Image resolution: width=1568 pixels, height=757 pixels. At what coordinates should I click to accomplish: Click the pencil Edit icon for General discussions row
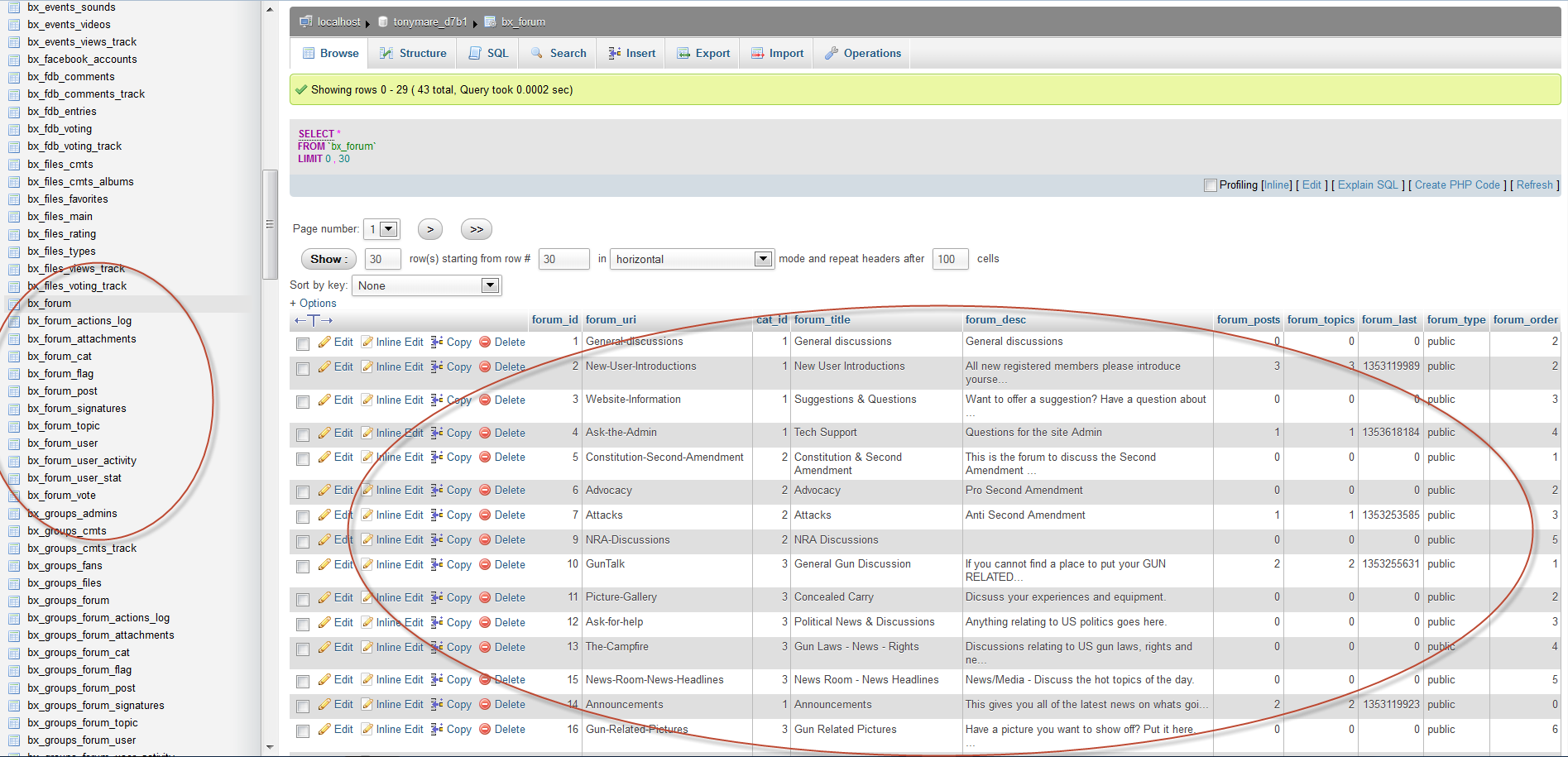coord(325,343)
